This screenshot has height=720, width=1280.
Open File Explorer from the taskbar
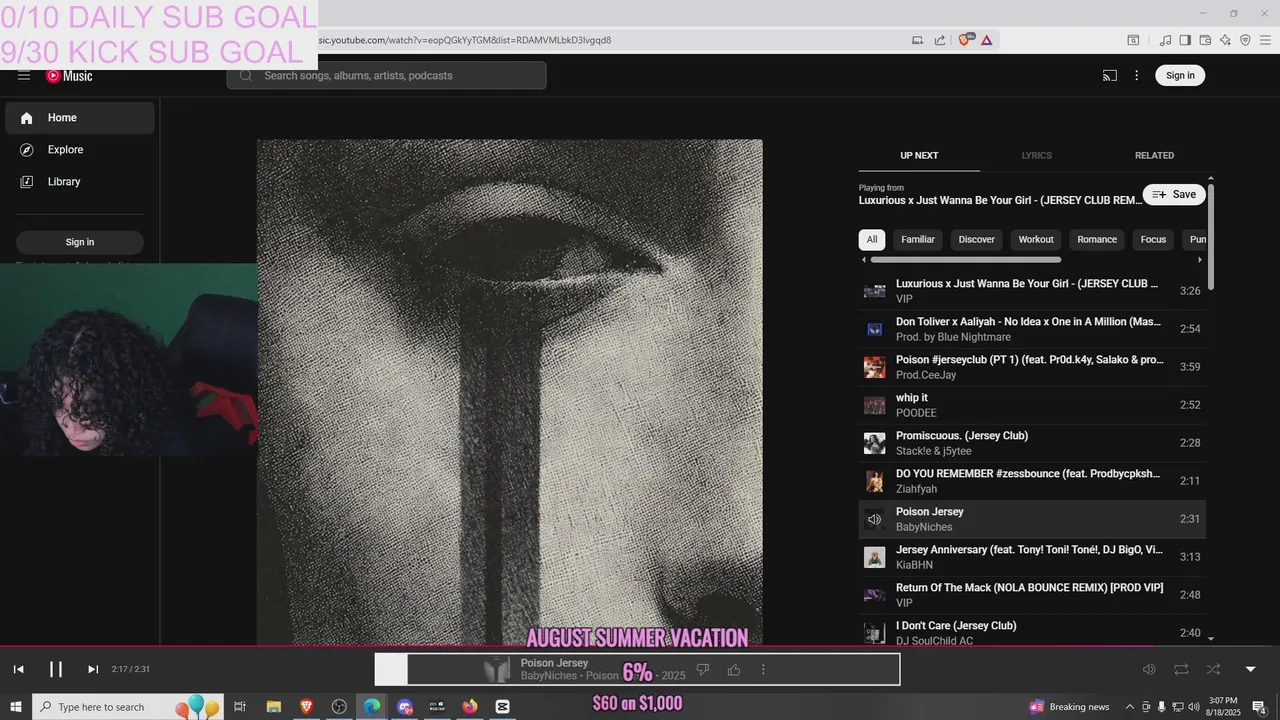point(273,707)
